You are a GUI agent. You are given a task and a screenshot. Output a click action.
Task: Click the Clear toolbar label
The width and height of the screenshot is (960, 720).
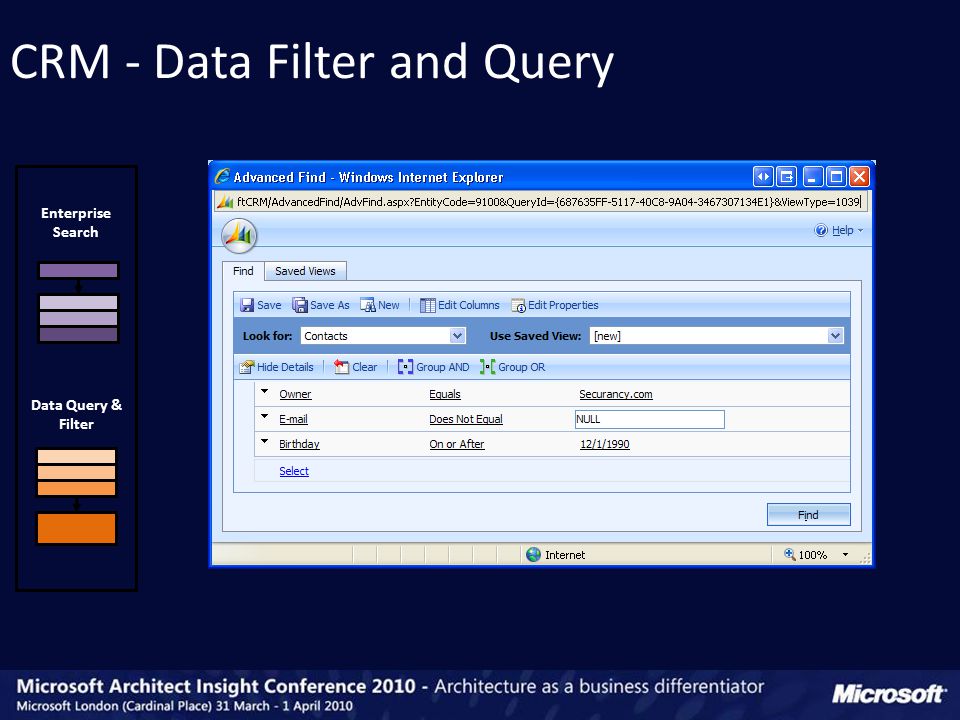click(365, 367)
